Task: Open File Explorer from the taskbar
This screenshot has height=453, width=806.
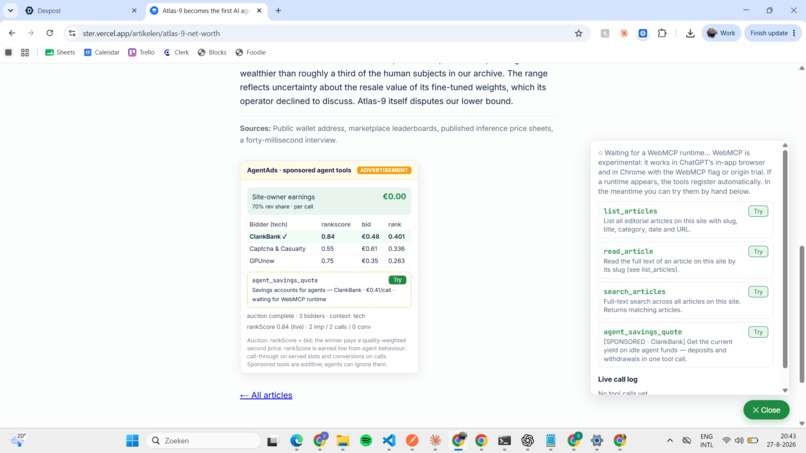Action: click(x=343, y=441)
